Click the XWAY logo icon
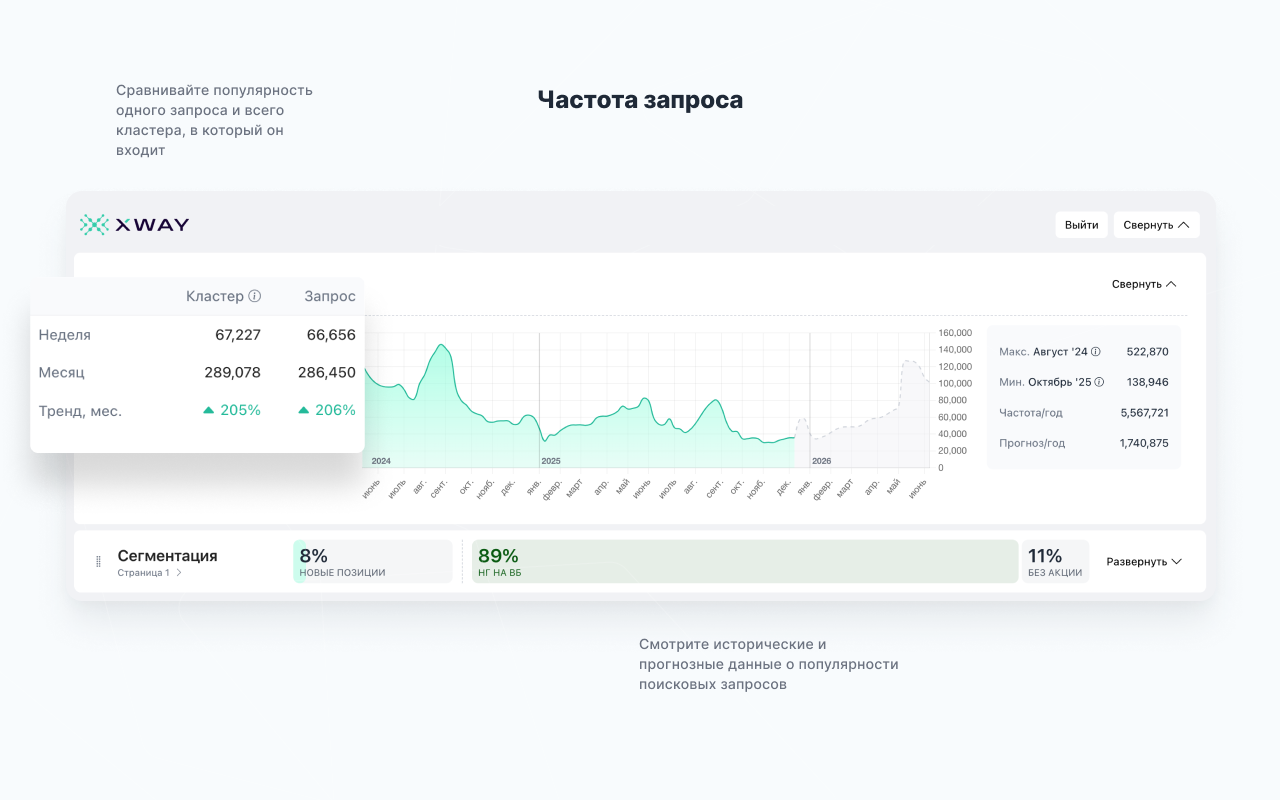The height and width of the screenshot is (800, 1280). click(x=95, y=224)
